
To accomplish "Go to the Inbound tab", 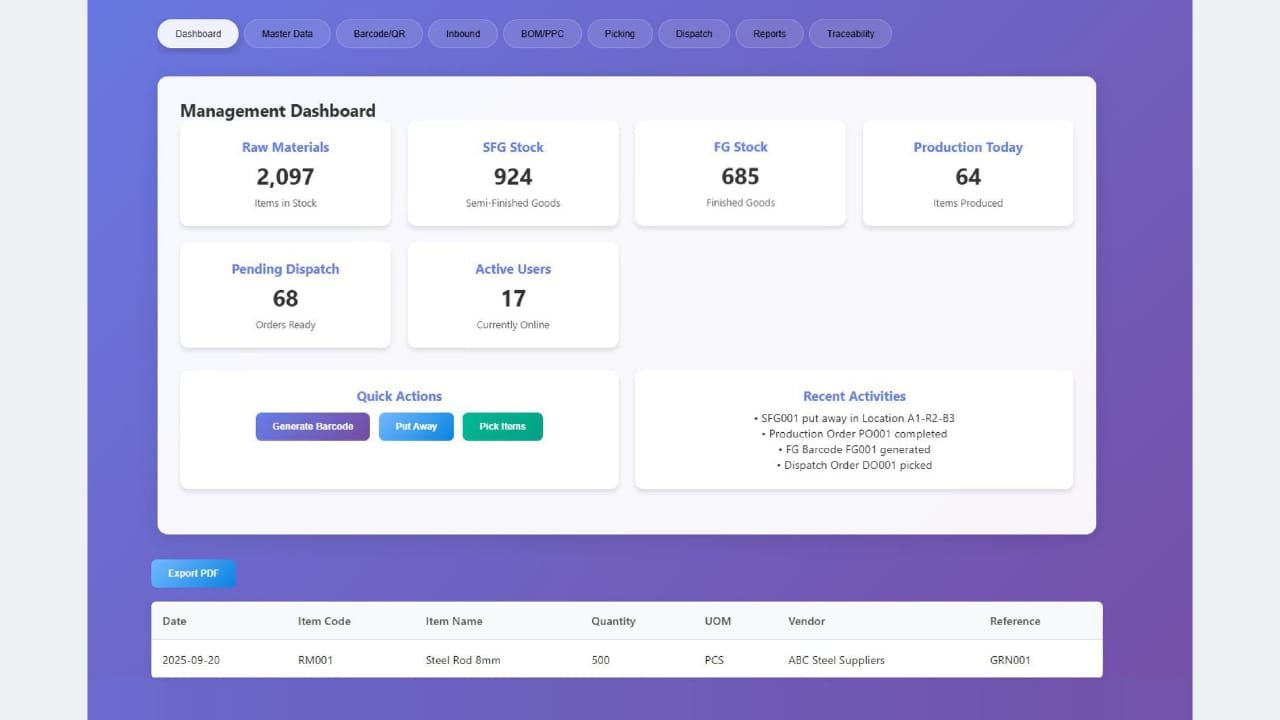I will click(x=463, y=34).
